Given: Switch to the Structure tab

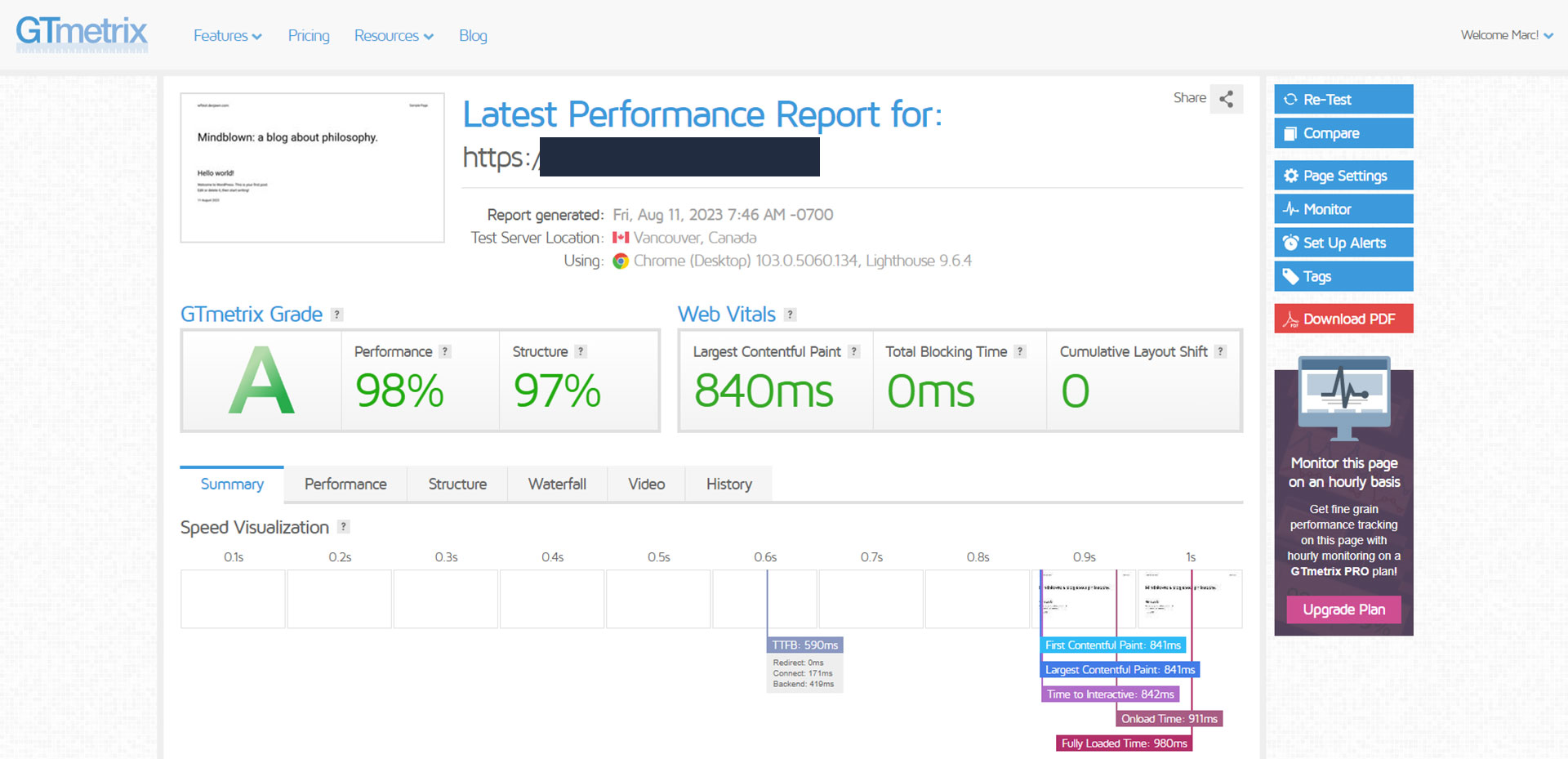Looking at the screenshot, I should coord(457,484).
